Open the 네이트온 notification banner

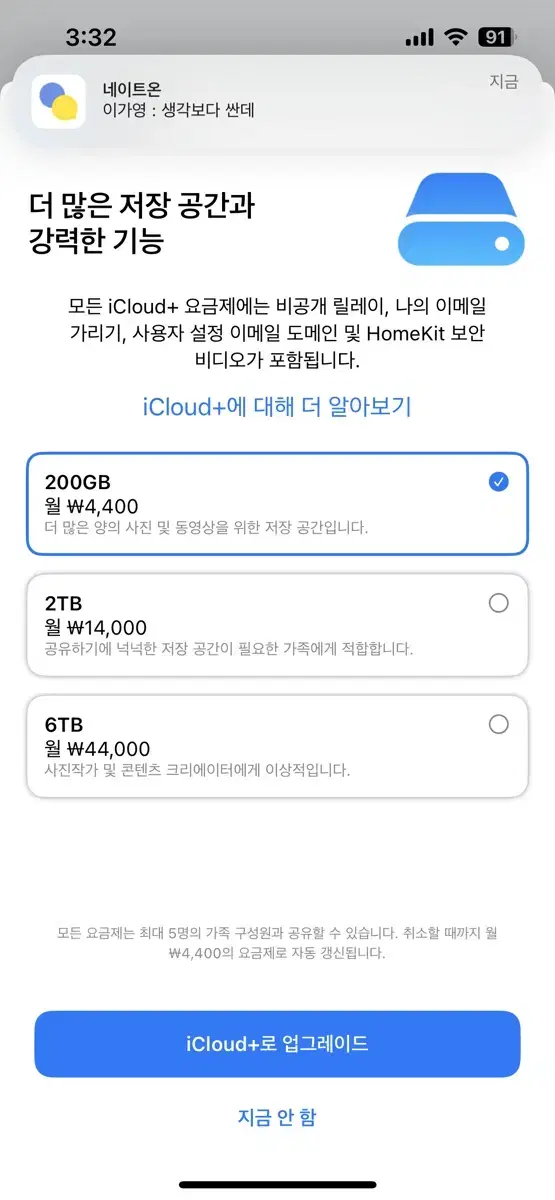tap(277, 102)
